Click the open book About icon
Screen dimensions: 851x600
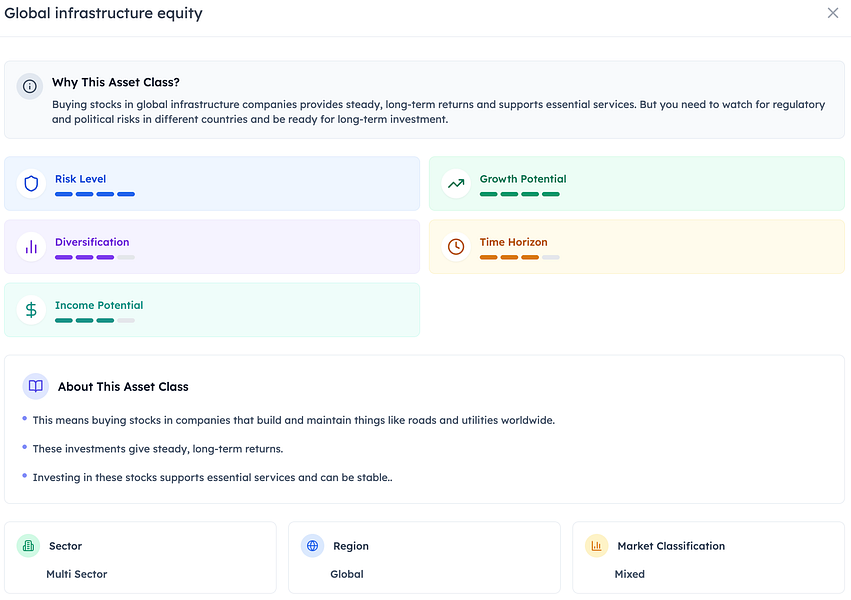pyautogui.click(x=36, y=386)
